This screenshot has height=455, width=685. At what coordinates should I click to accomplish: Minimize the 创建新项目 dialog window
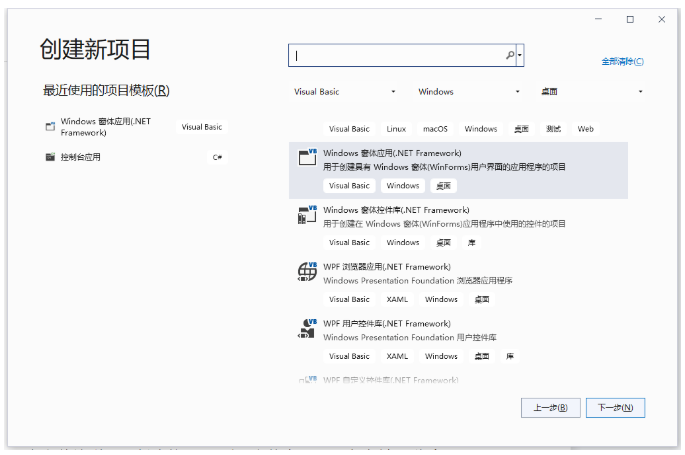(x=599, y=19)
